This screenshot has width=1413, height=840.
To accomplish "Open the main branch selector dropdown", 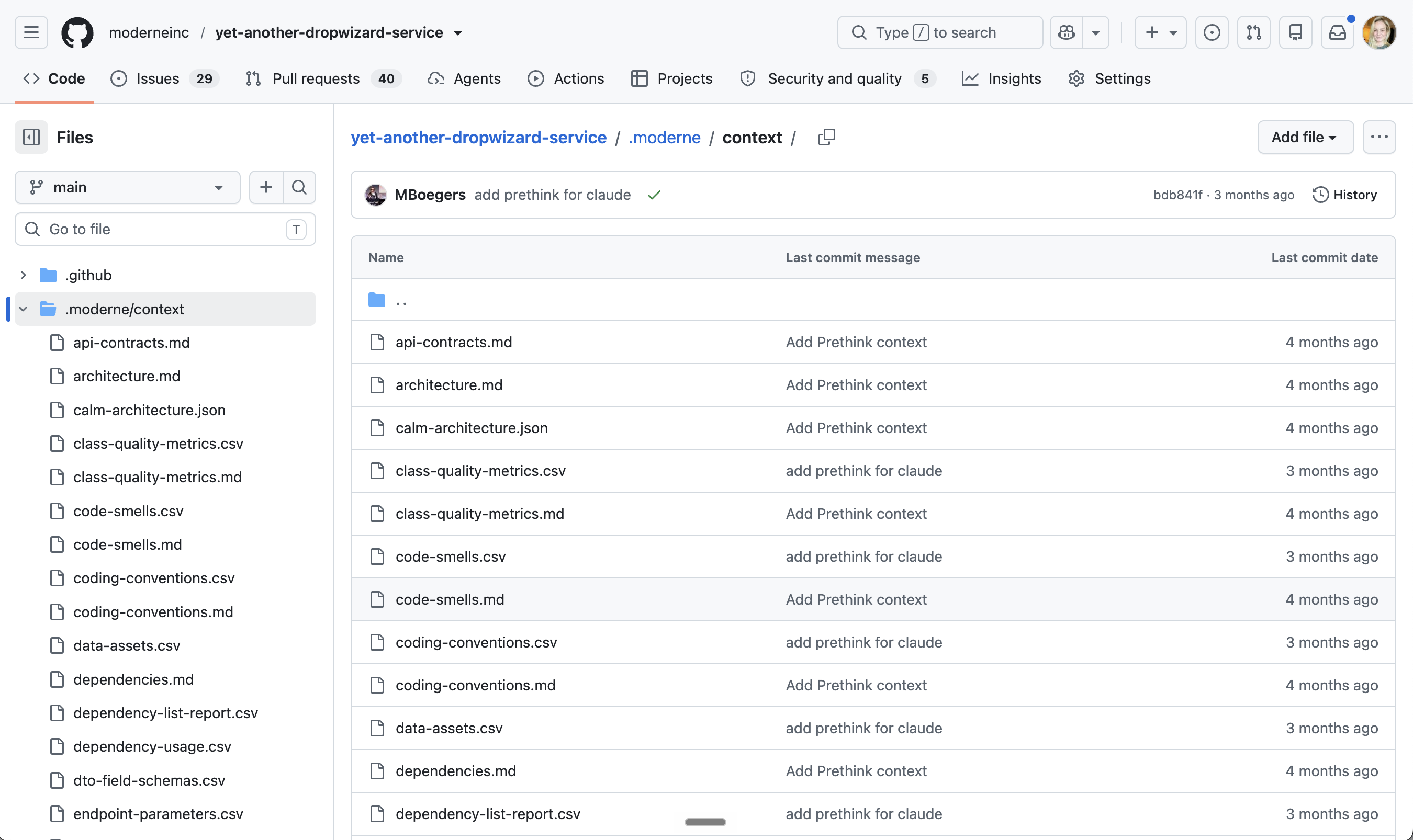I will 127,187.
